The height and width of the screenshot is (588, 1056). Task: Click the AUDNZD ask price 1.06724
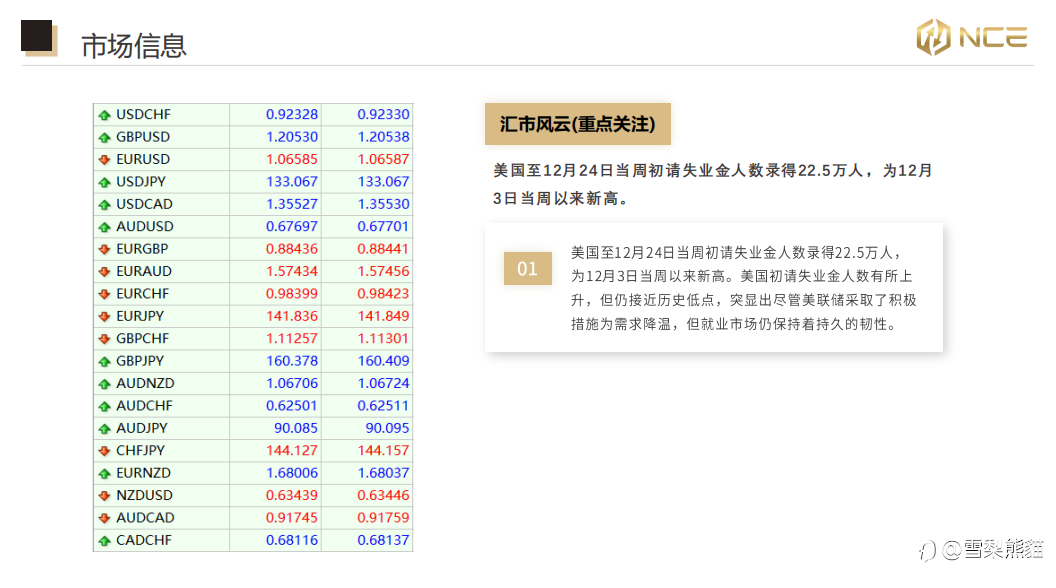[x=383, y=383]
